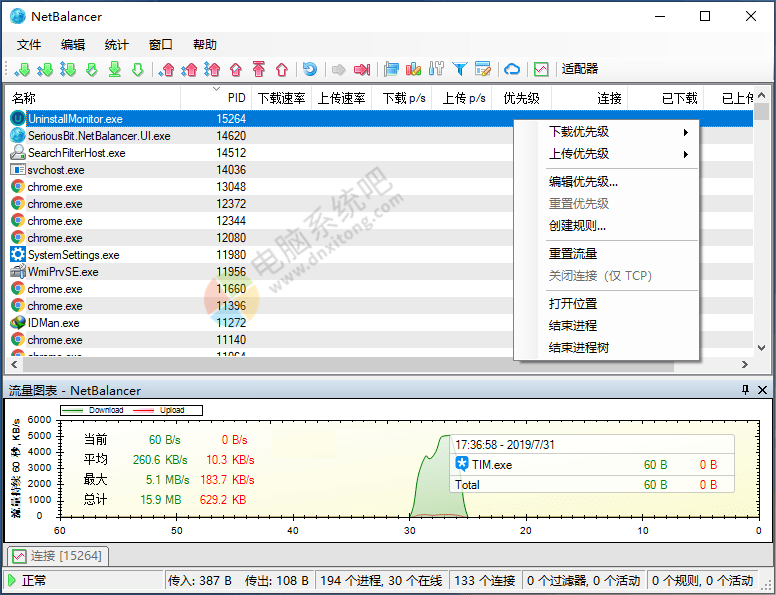Sort by PID column header
The height and width of the screenshot is (595, 776).
pos(216,98)
